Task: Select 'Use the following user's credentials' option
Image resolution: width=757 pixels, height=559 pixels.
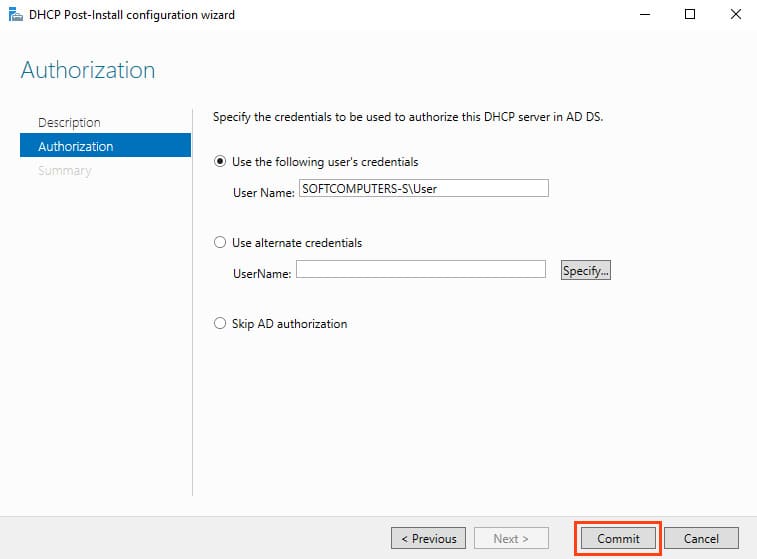Action: 221,162
